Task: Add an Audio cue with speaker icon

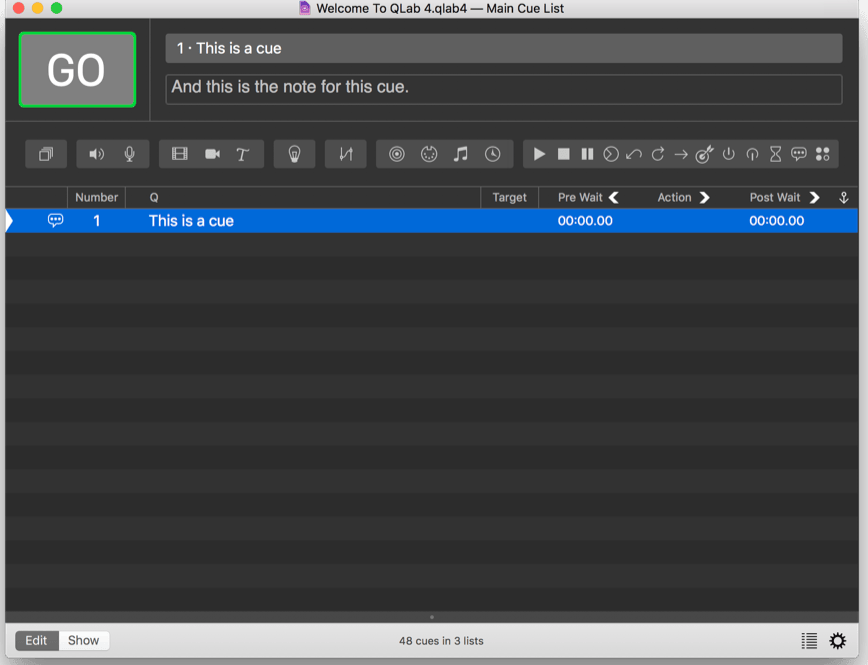Action: click(97, 154)
